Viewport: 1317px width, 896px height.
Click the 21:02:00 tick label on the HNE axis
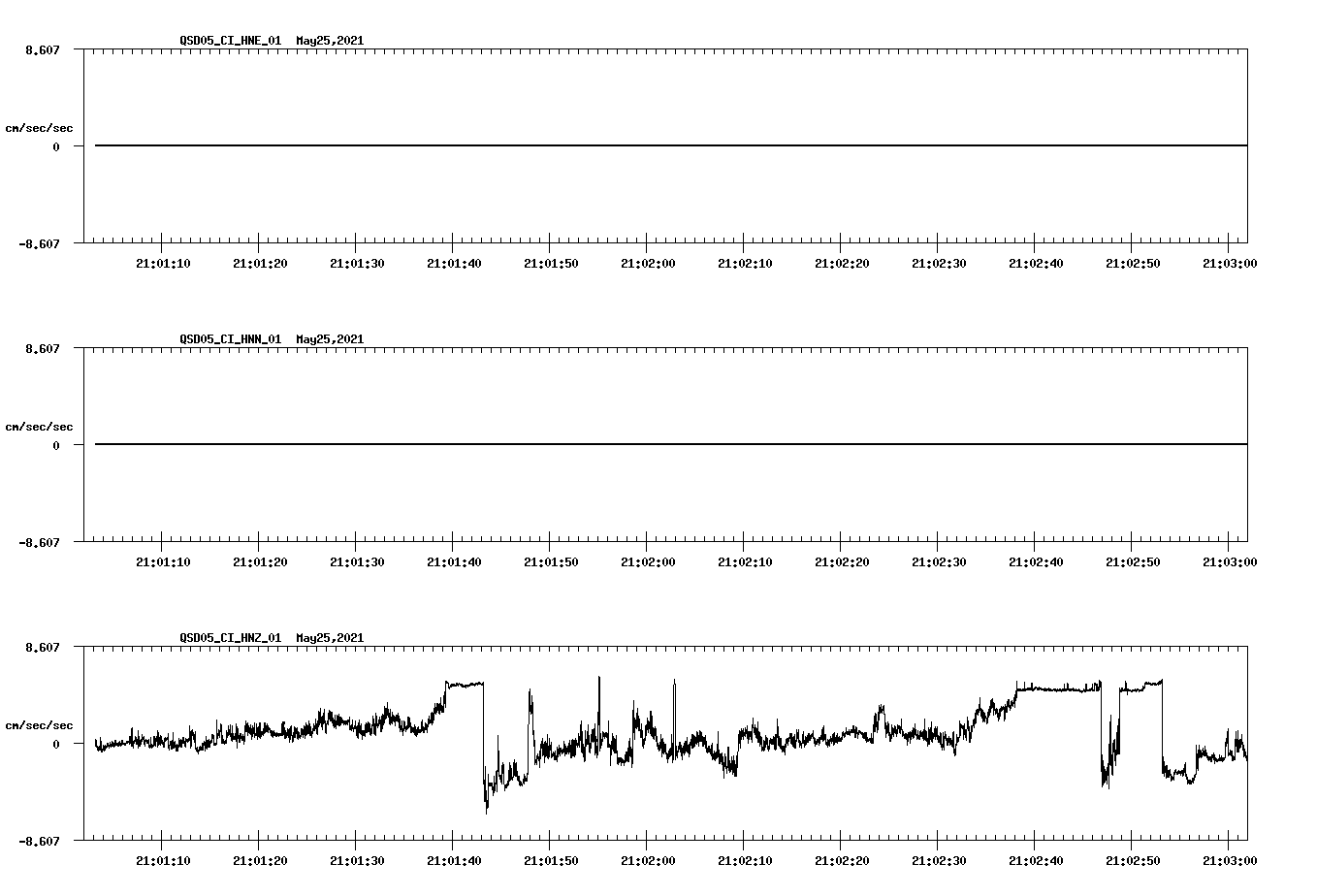tap(646, 262)
